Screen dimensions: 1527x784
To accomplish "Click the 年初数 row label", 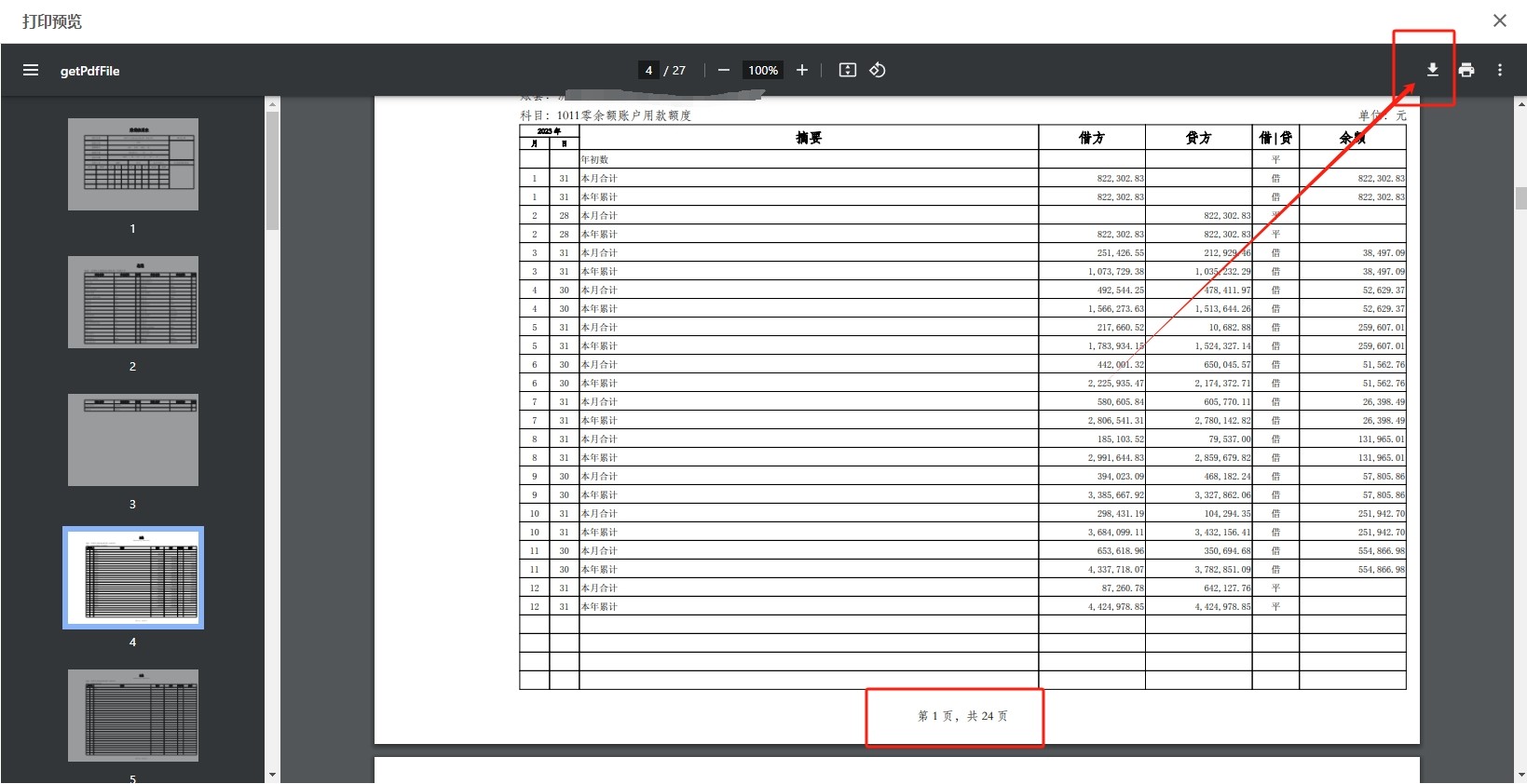I will point(595,159).
